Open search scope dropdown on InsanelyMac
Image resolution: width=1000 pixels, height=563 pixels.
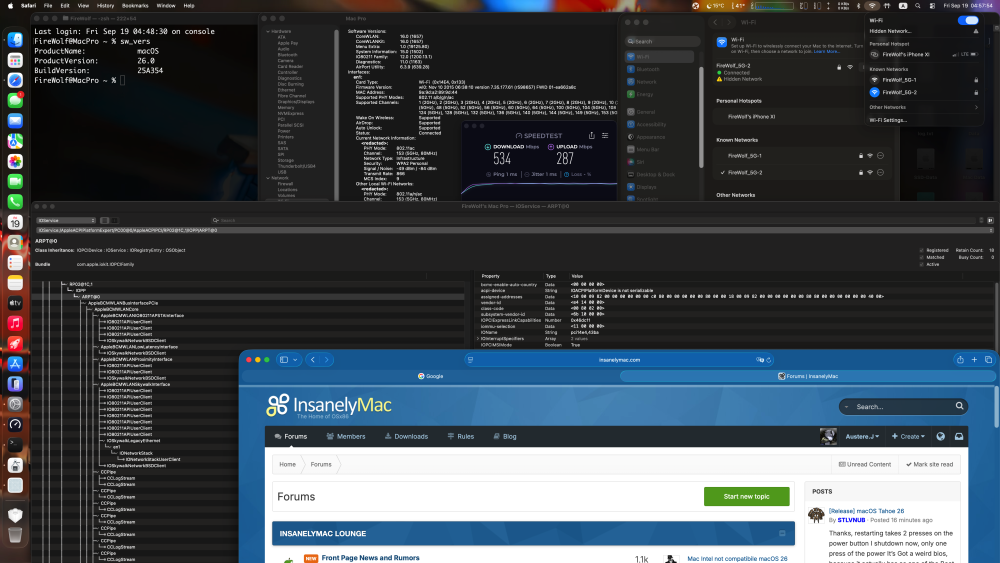[847, 407]
